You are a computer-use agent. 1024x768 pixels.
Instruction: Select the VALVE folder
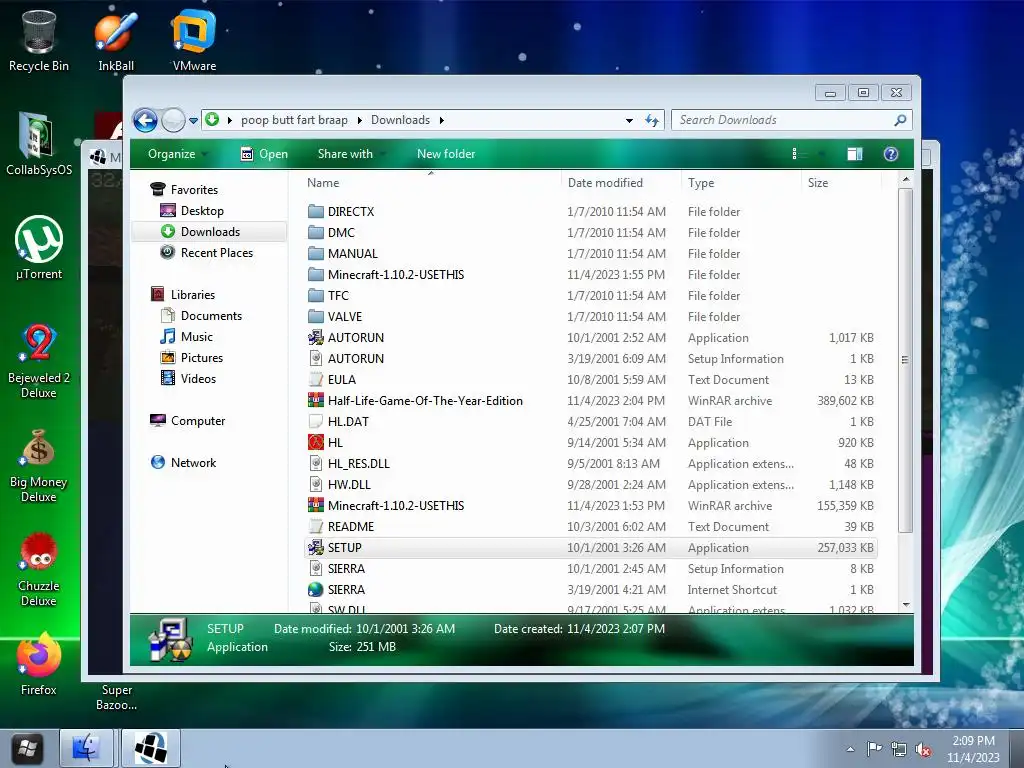point(591,317)
